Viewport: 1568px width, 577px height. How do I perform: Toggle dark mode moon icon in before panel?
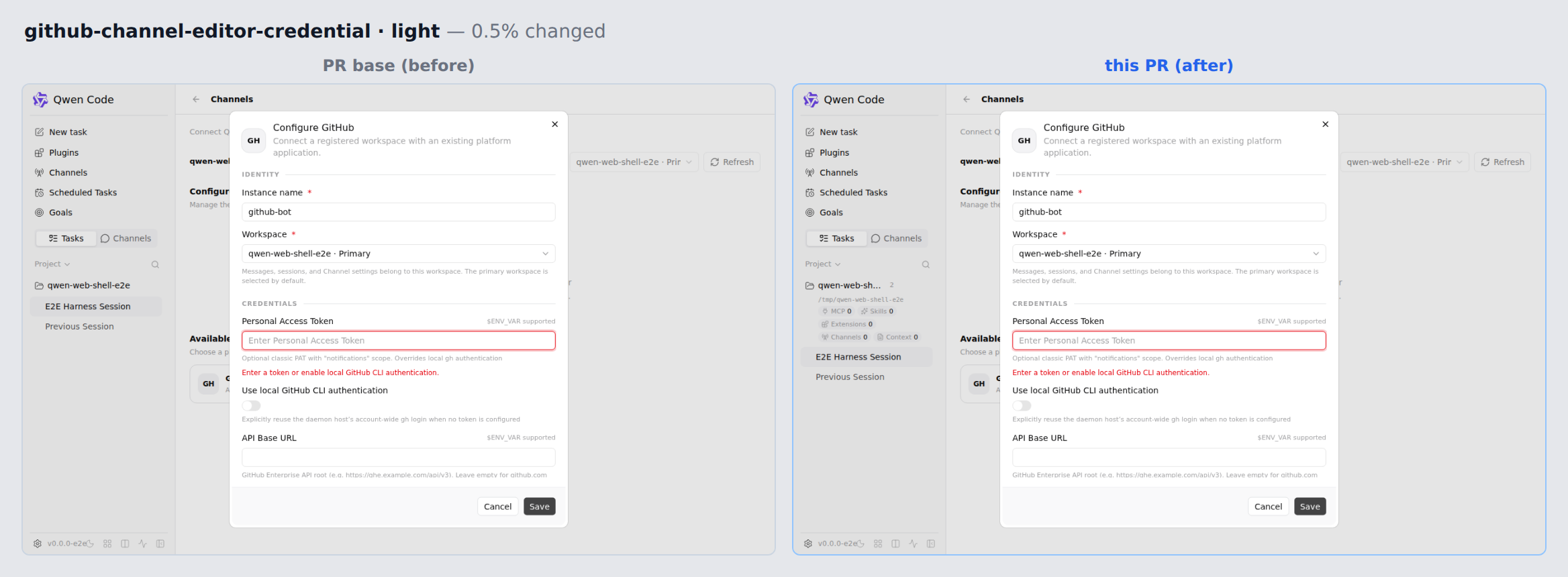[x=90, y=543]
